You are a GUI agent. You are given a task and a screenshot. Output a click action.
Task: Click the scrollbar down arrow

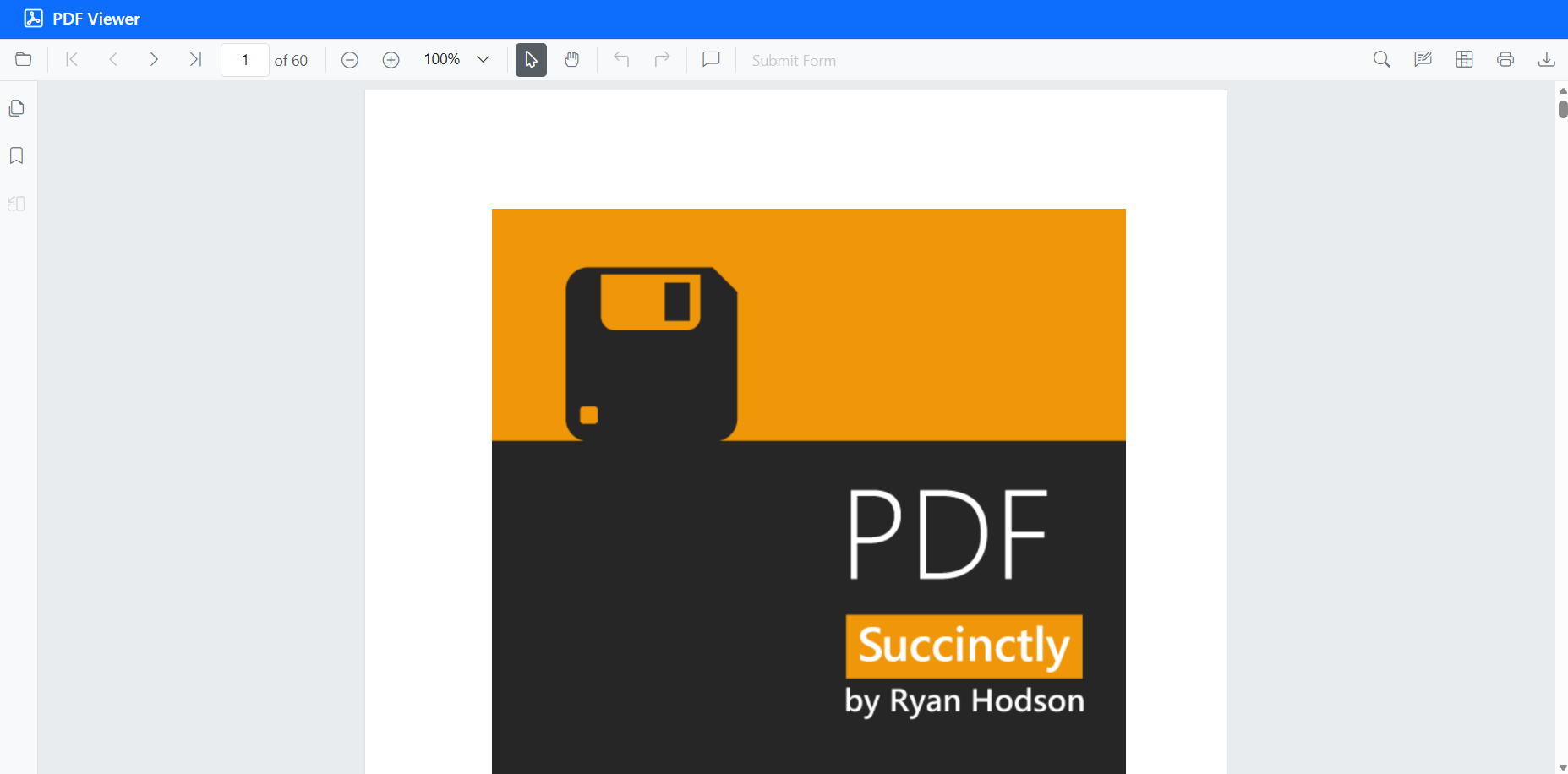pyautogui.click(x=1563, y=767)
